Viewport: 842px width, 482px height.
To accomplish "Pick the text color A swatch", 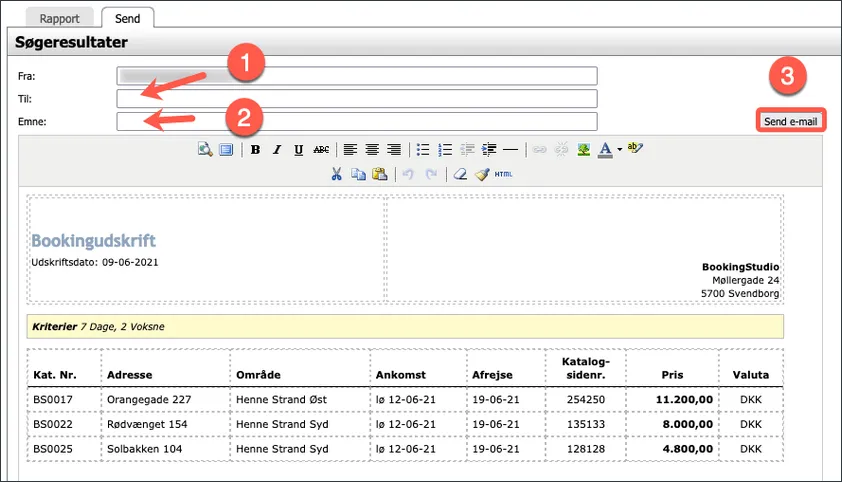I will 605,150.
